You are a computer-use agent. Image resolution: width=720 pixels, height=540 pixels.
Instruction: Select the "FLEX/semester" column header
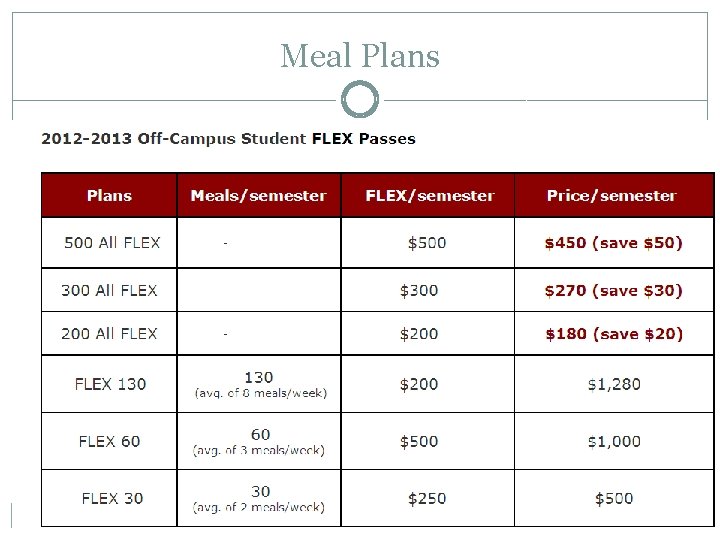pyautogui.click(x=430, y=196)
